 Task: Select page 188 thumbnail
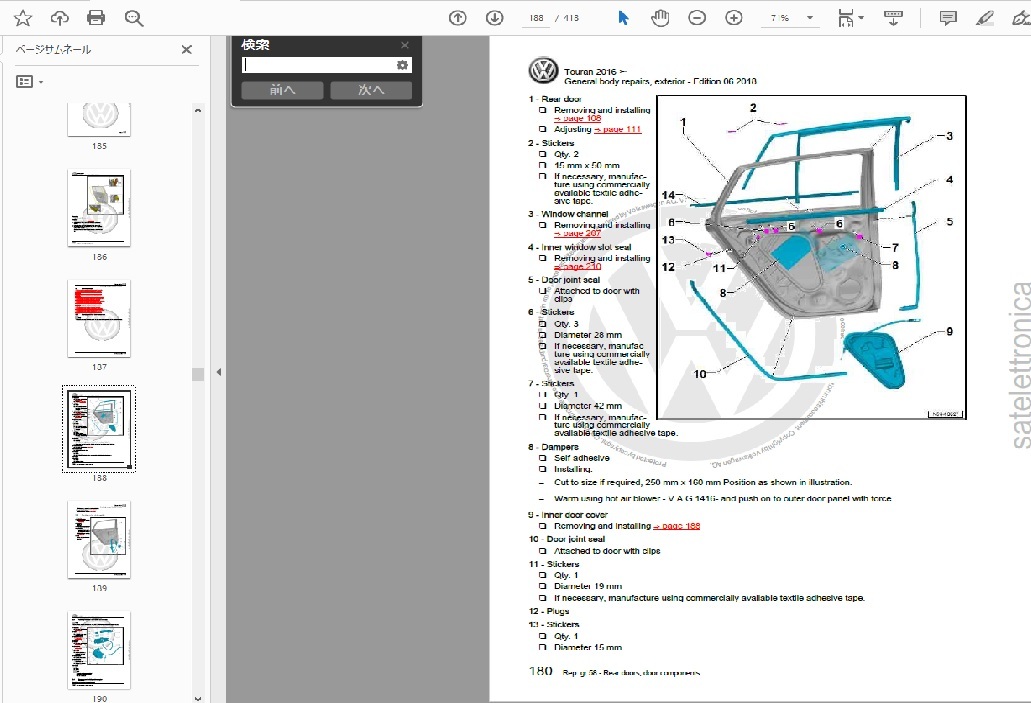[99, 429]
